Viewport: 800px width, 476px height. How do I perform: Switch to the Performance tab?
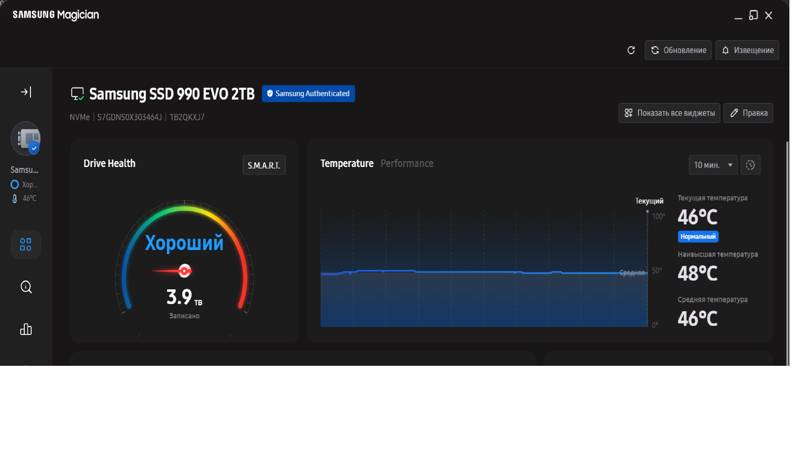click(407, 163)
